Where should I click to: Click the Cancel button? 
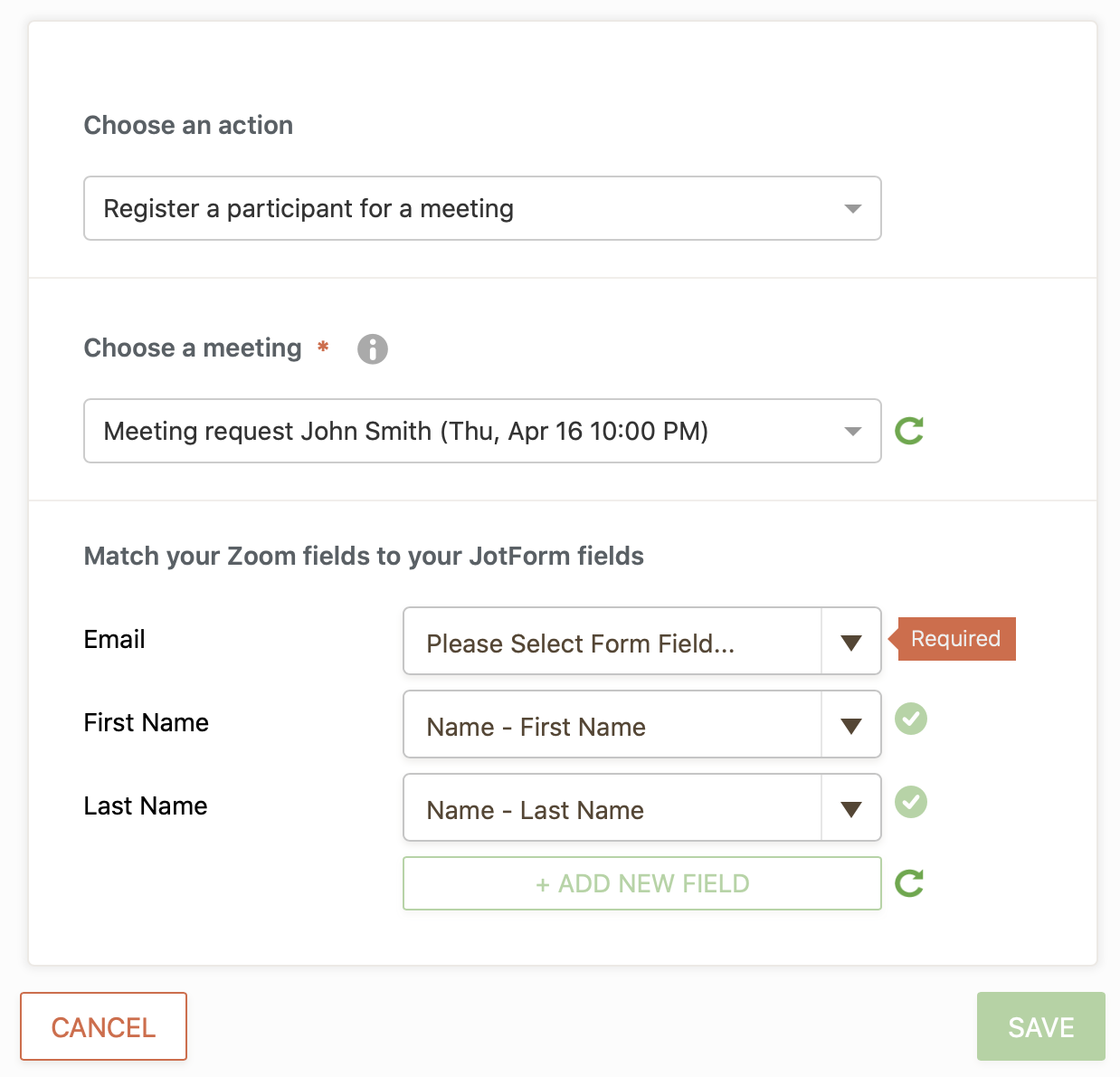103,1026
